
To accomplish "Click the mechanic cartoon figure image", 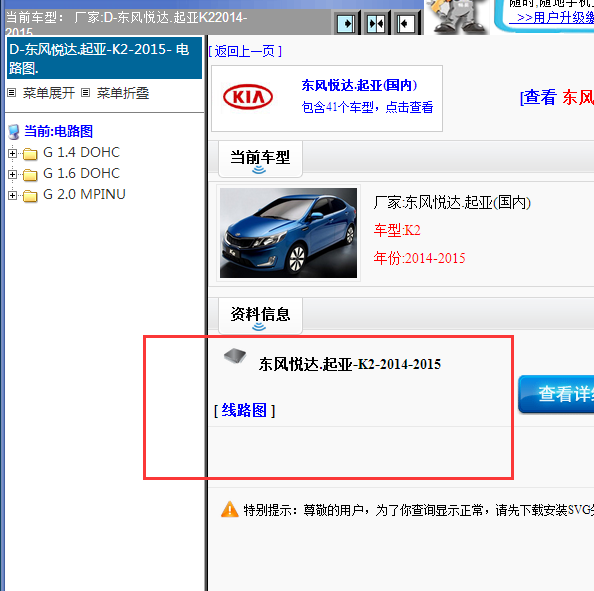I will click(458, 17).
